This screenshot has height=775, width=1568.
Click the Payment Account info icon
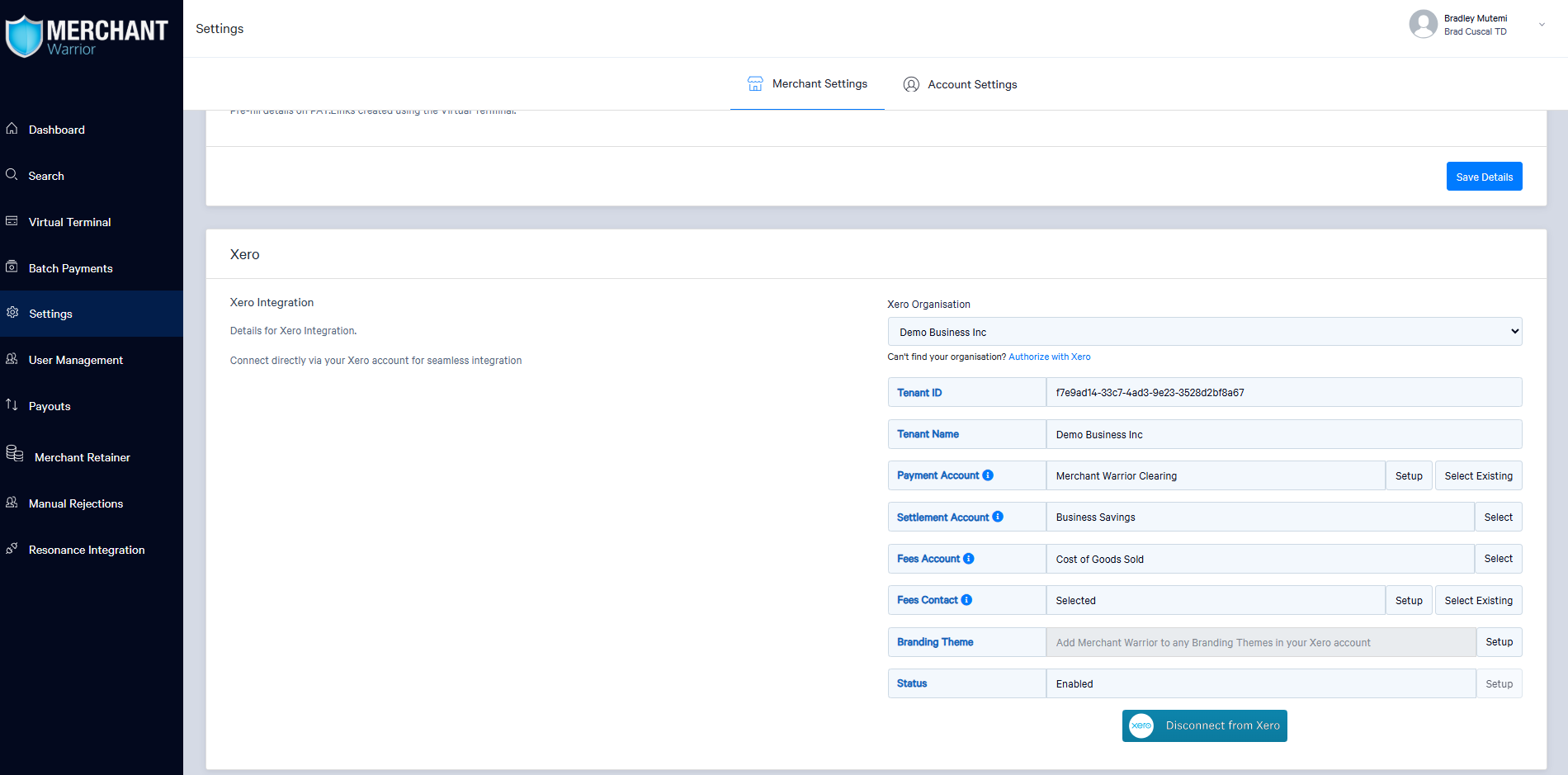[x=988, y=475]
